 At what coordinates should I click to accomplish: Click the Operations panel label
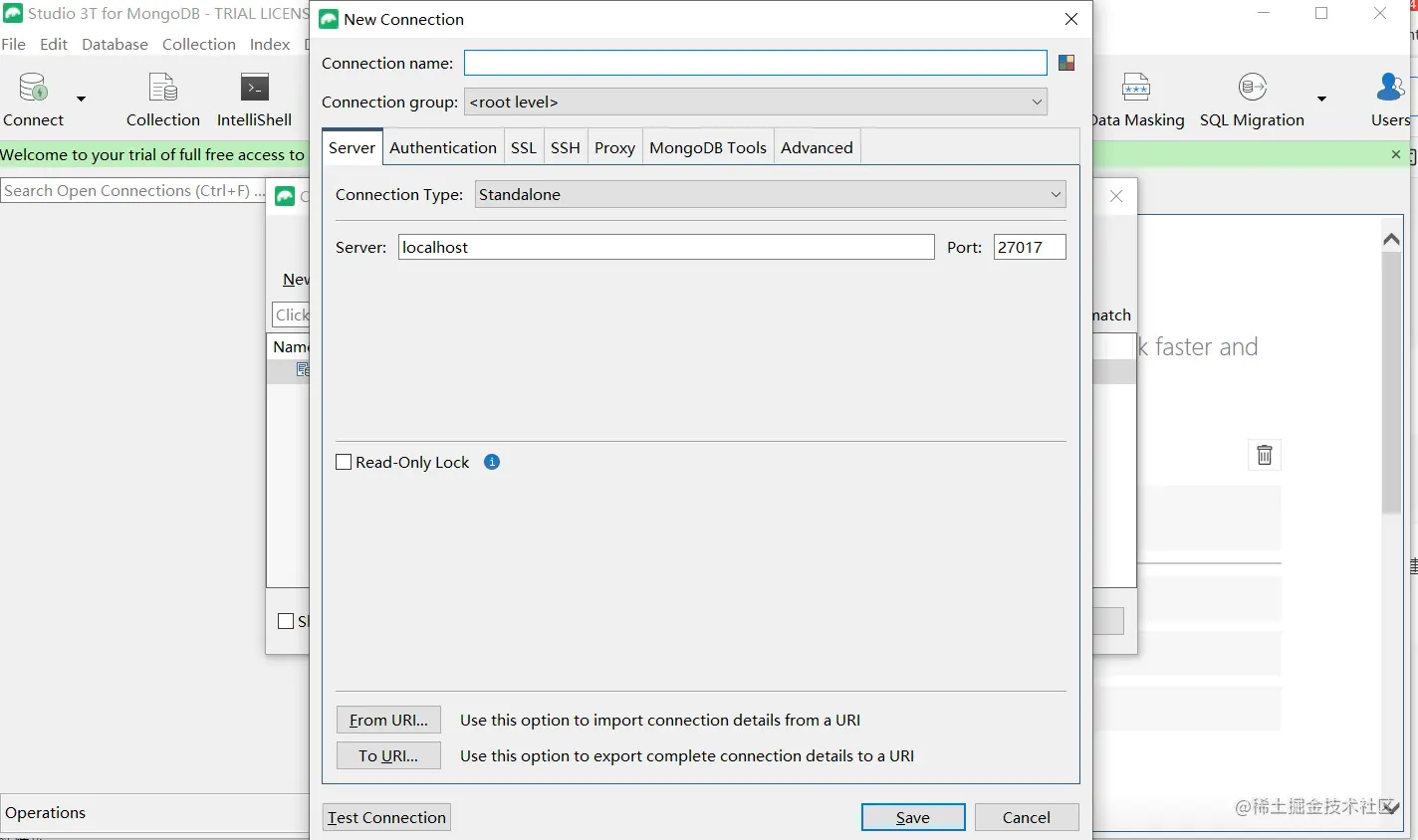pyautogui.click(x=46, y=812)
